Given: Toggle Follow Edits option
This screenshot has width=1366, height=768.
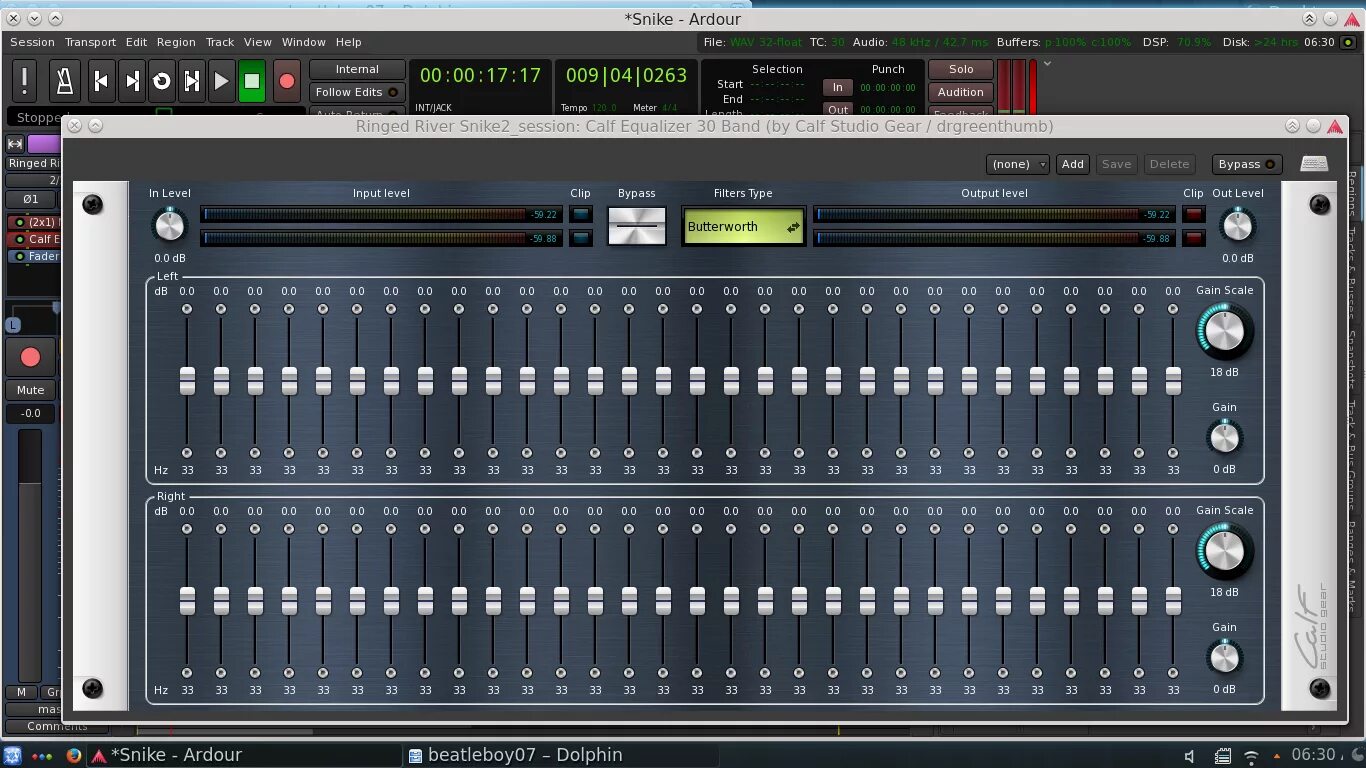Looking at the screenshot, I should [357, 92].
